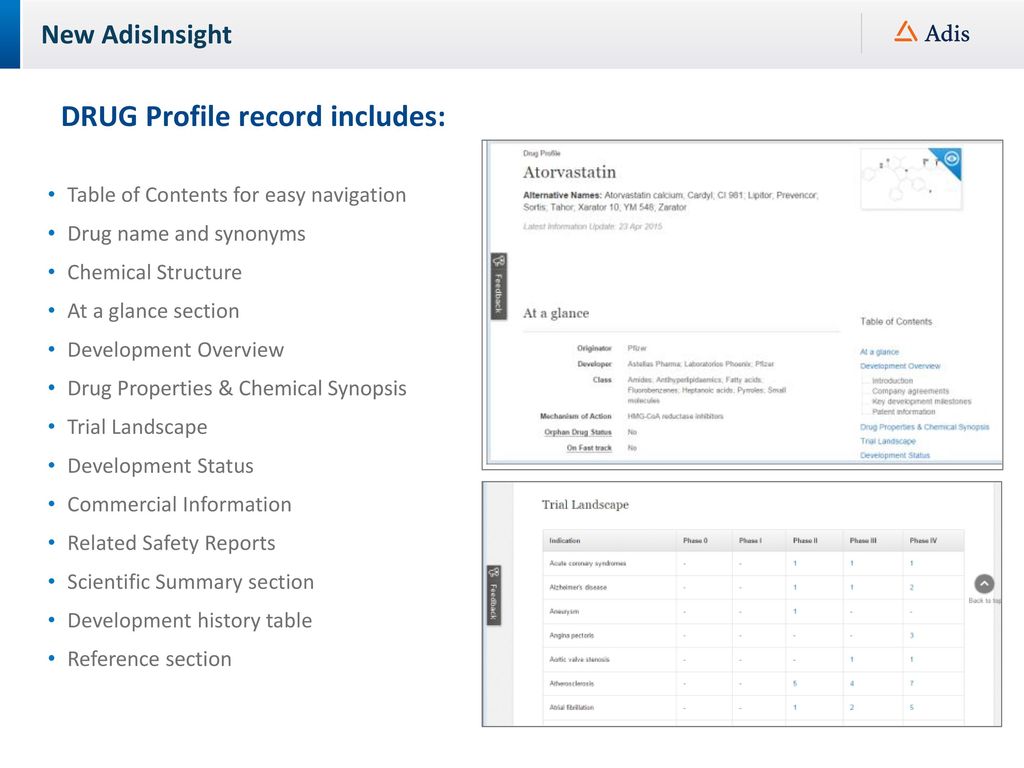Click the bullet 'Table of Contents for easy navigation'

236,195
